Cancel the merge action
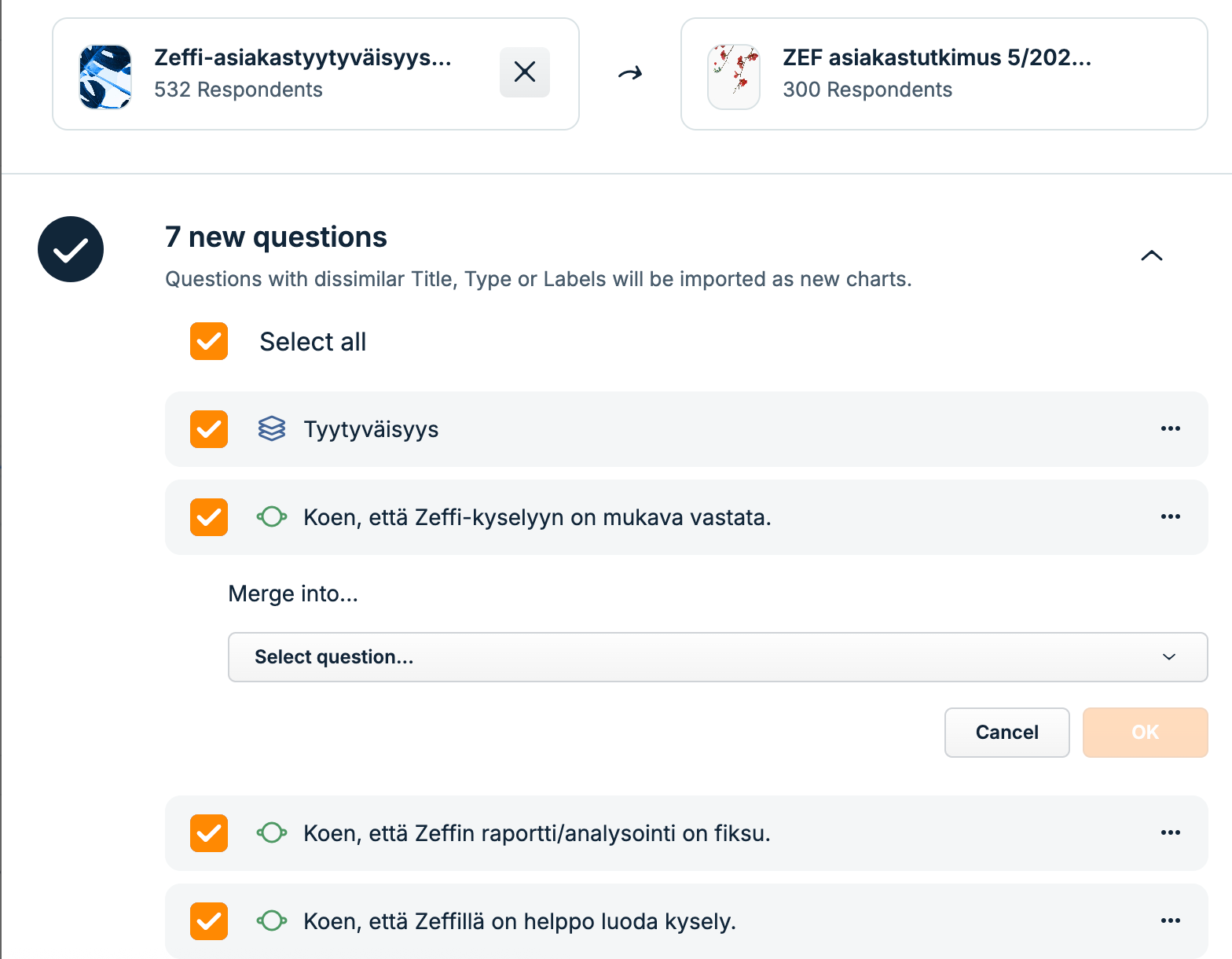Viewport: 1232px width, 959px height. tap(1006, 733)
